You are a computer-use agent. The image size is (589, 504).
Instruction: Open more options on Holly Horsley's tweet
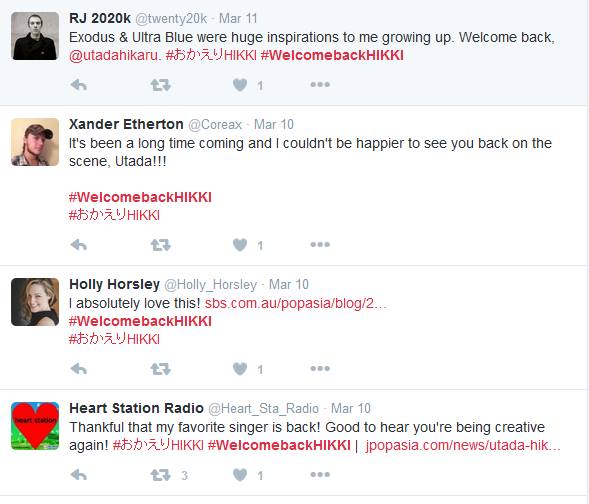[x=320, y=369]
